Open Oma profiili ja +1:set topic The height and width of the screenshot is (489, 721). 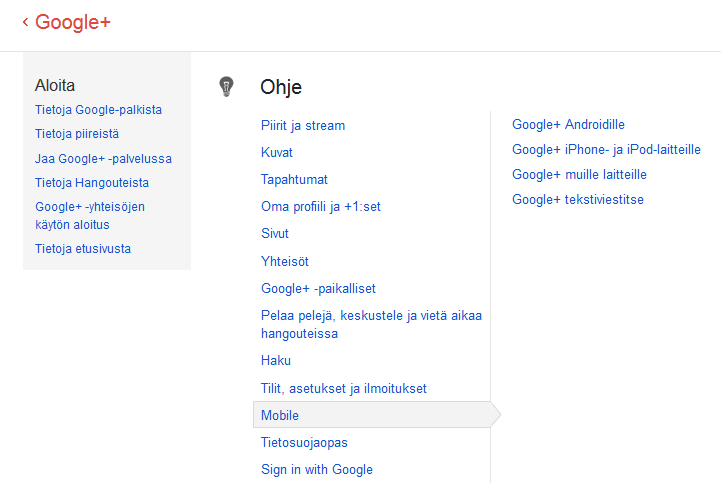click(321, 207)
